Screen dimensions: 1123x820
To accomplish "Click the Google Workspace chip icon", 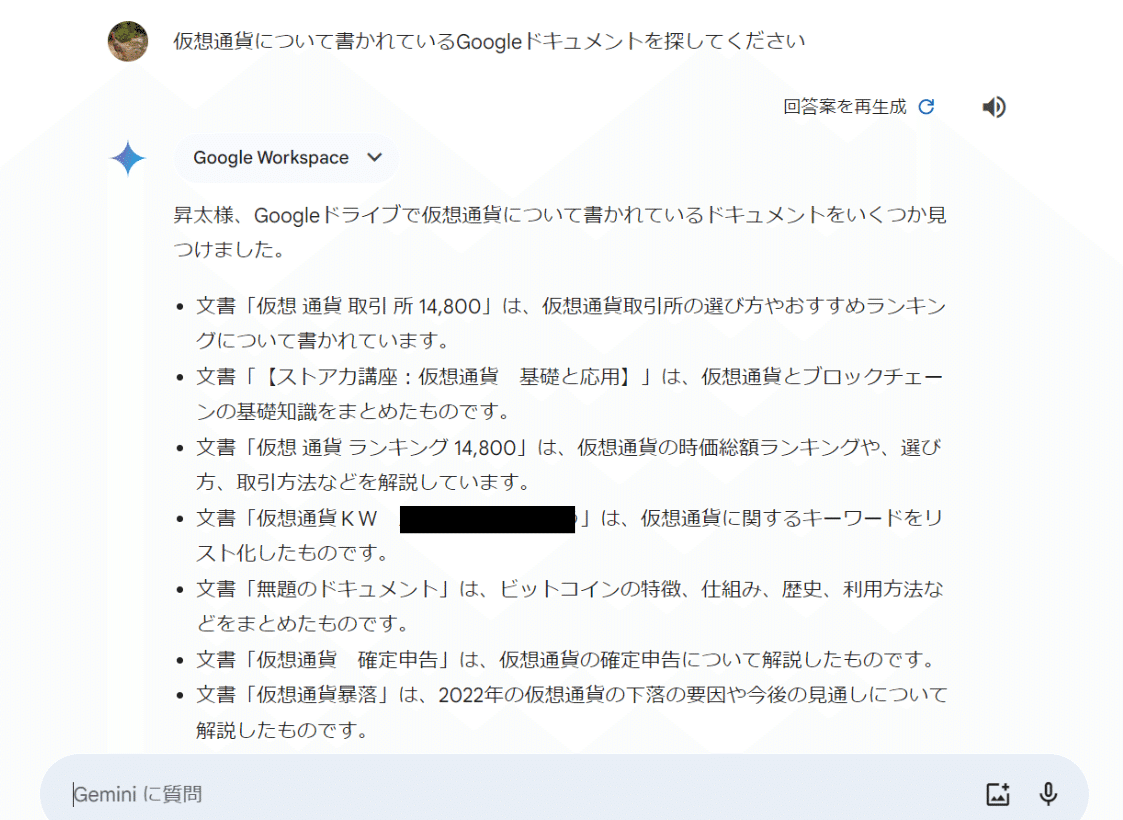I will point(286,157).
